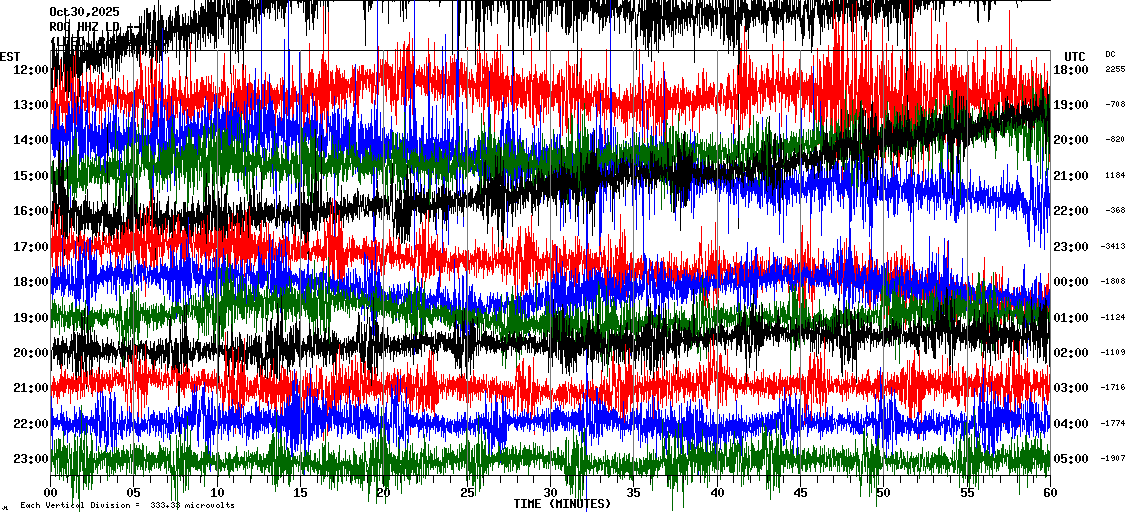Click the EST "12:00" time label
Viewport: 1130px width, 519px height.
(x=30, y=69)
